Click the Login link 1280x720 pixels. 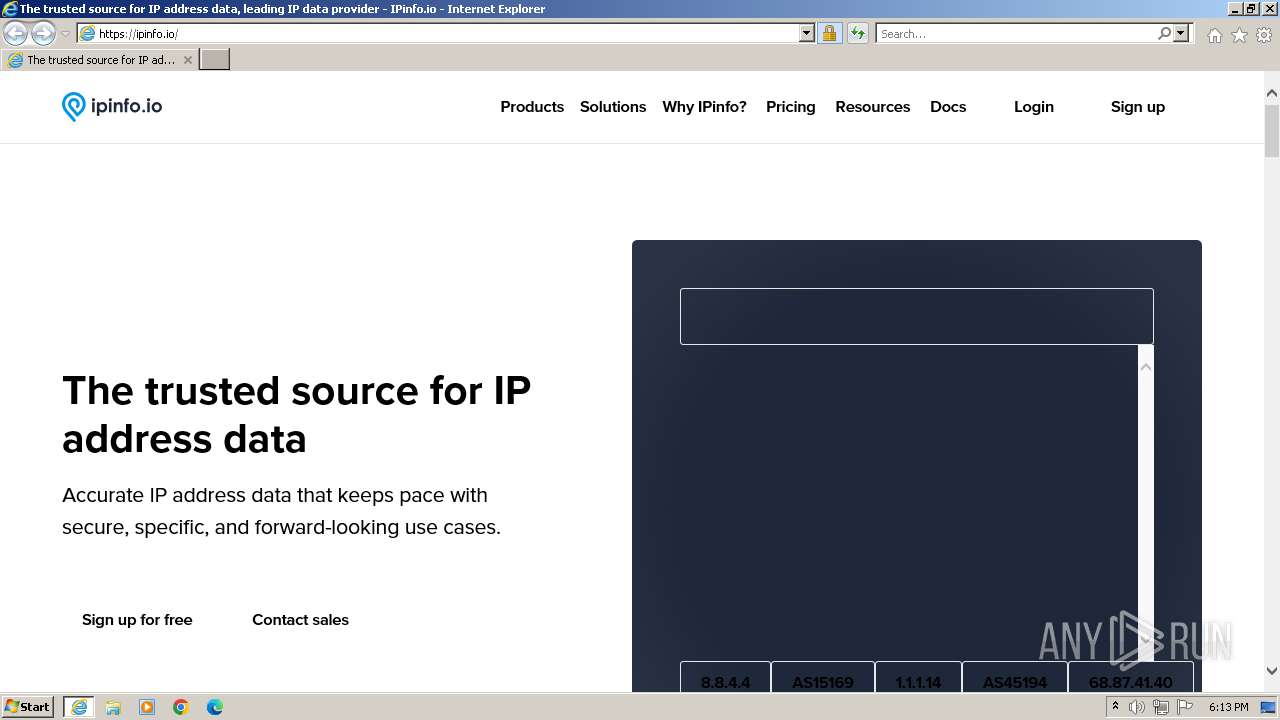click(1033, 107)
